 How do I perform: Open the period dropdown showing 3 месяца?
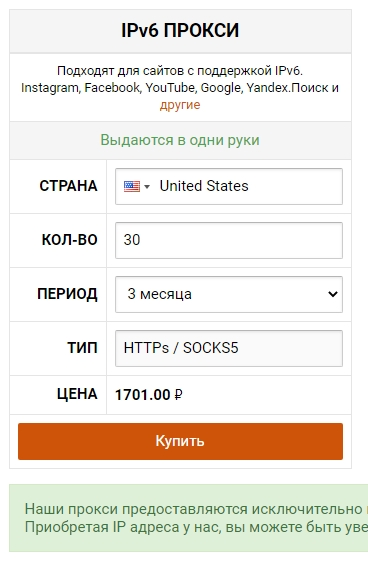(229, 294)
